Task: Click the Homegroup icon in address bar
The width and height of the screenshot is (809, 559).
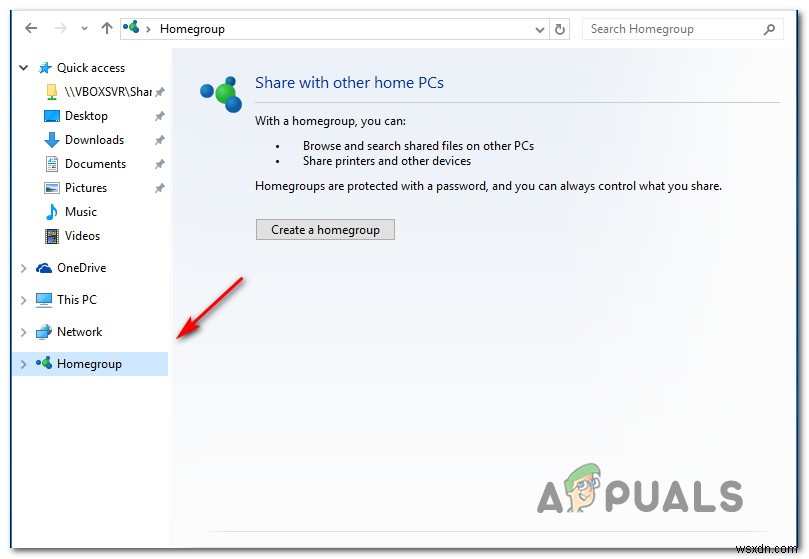Action: click(x=131, y=27)
